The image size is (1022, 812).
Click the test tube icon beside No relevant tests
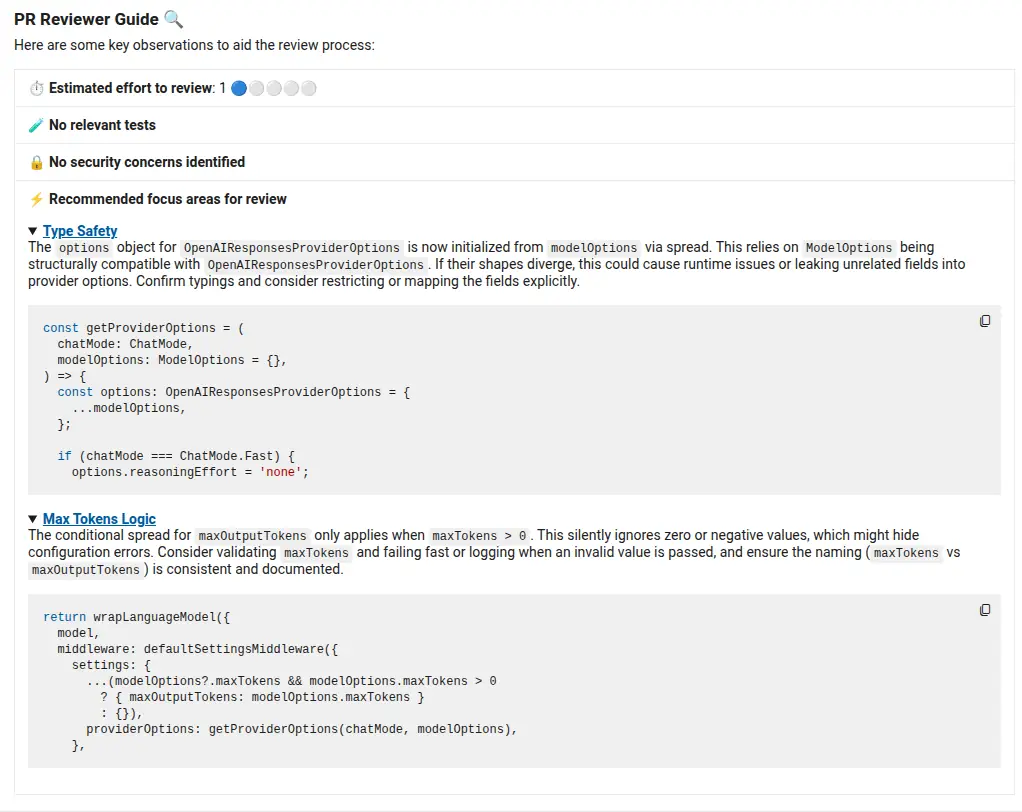[x=36, y=125]
